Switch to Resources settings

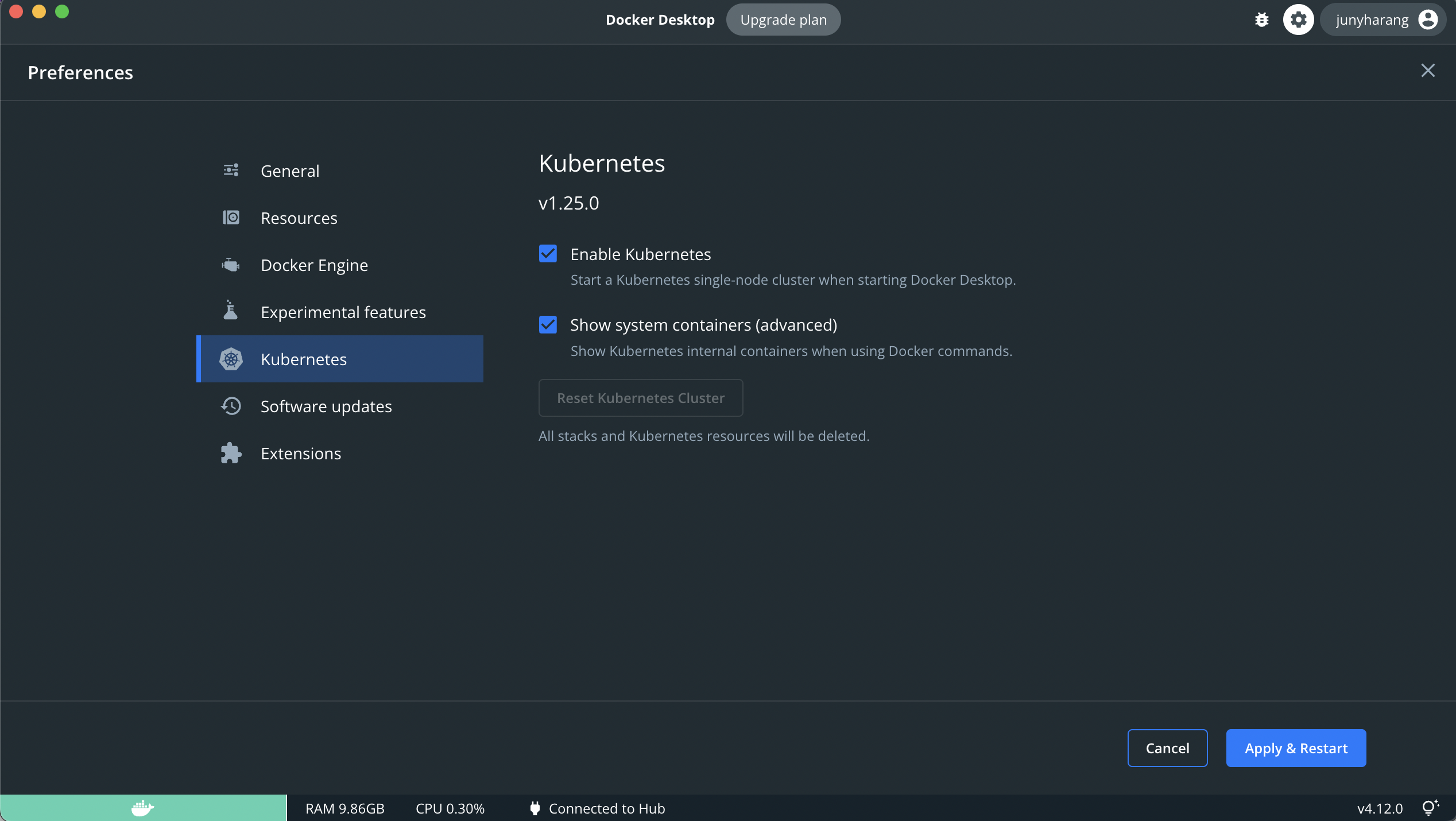click(x=299, y=218)
